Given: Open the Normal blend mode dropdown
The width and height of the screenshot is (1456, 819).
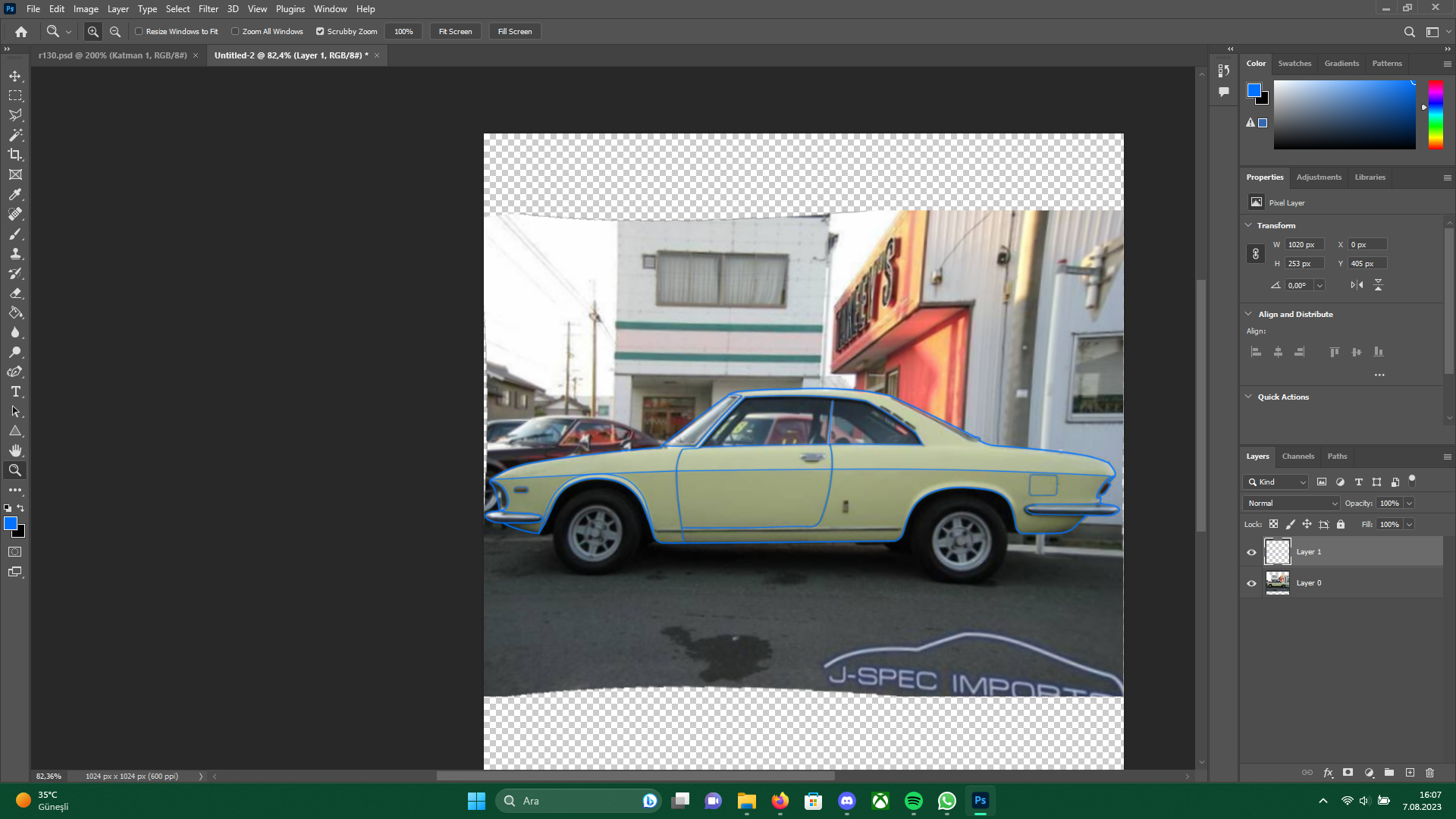Looking at the screenshot, I should point(1291,503).
